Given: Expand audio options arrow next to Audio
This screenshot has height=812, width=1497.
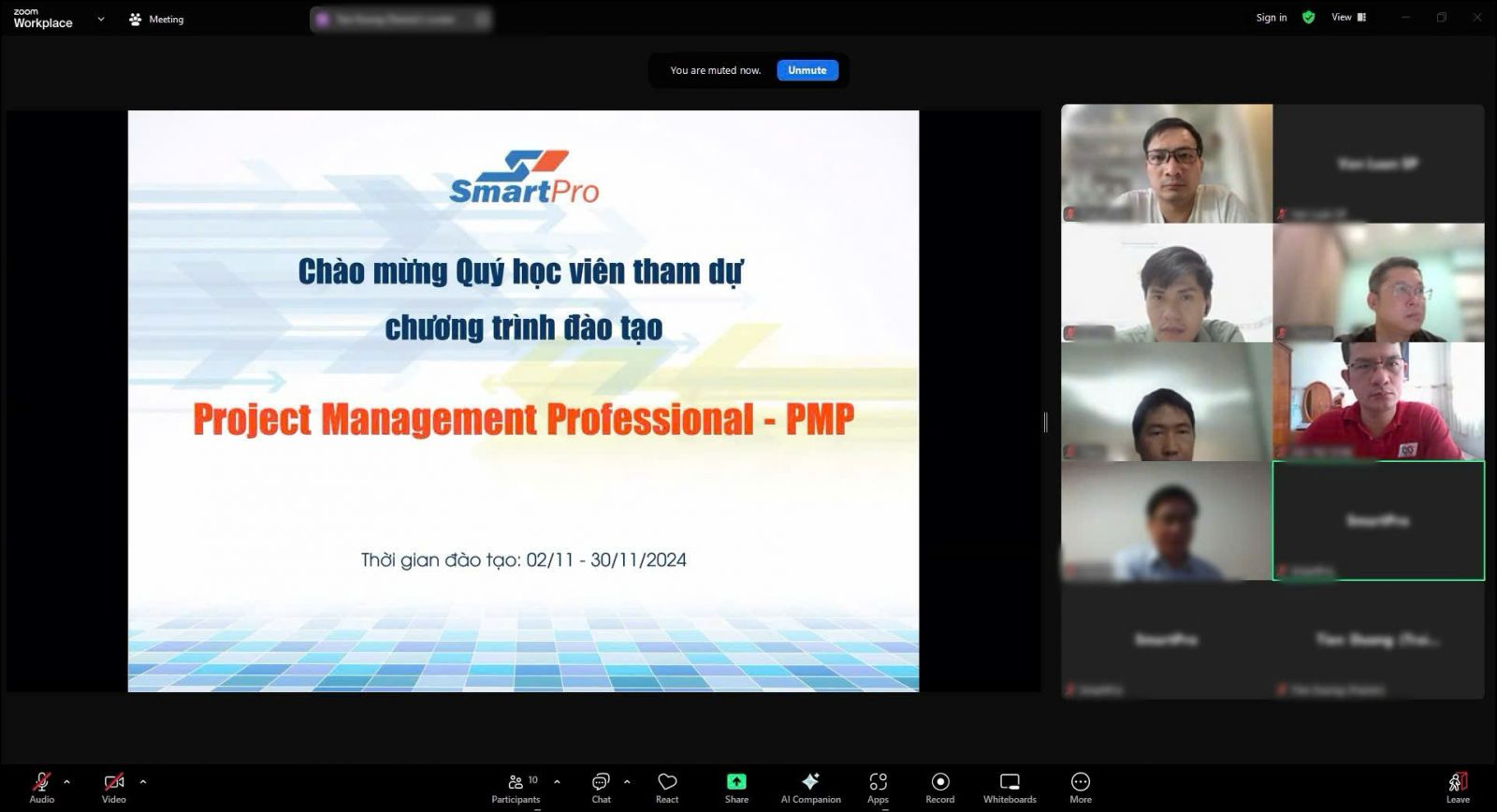Looking at the screenshot, I should coord(66,781).
